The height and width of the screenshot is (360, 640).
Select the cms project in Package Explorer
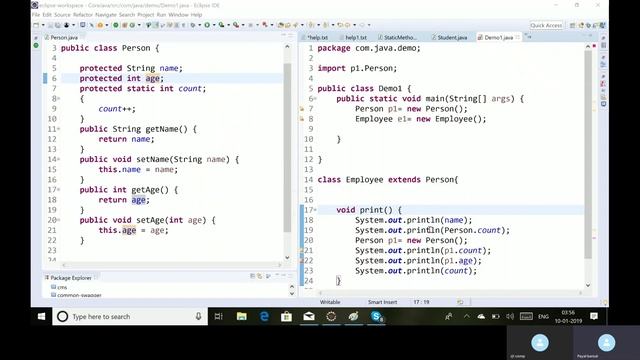[x=59, y=287]
